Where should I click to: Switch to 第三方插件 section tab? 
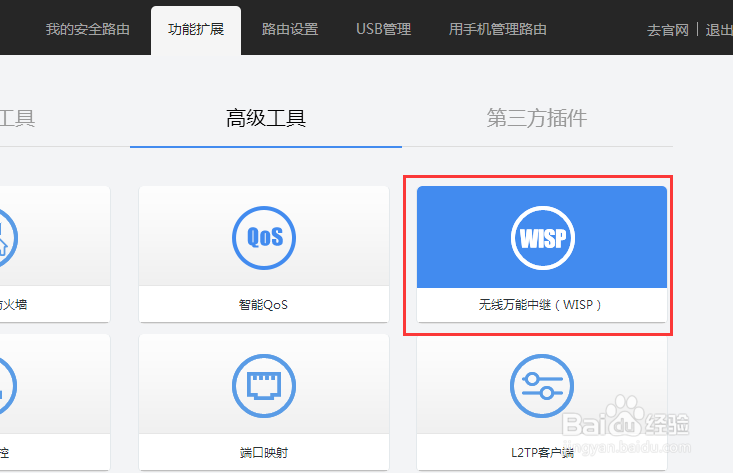(x=537, y=118)
